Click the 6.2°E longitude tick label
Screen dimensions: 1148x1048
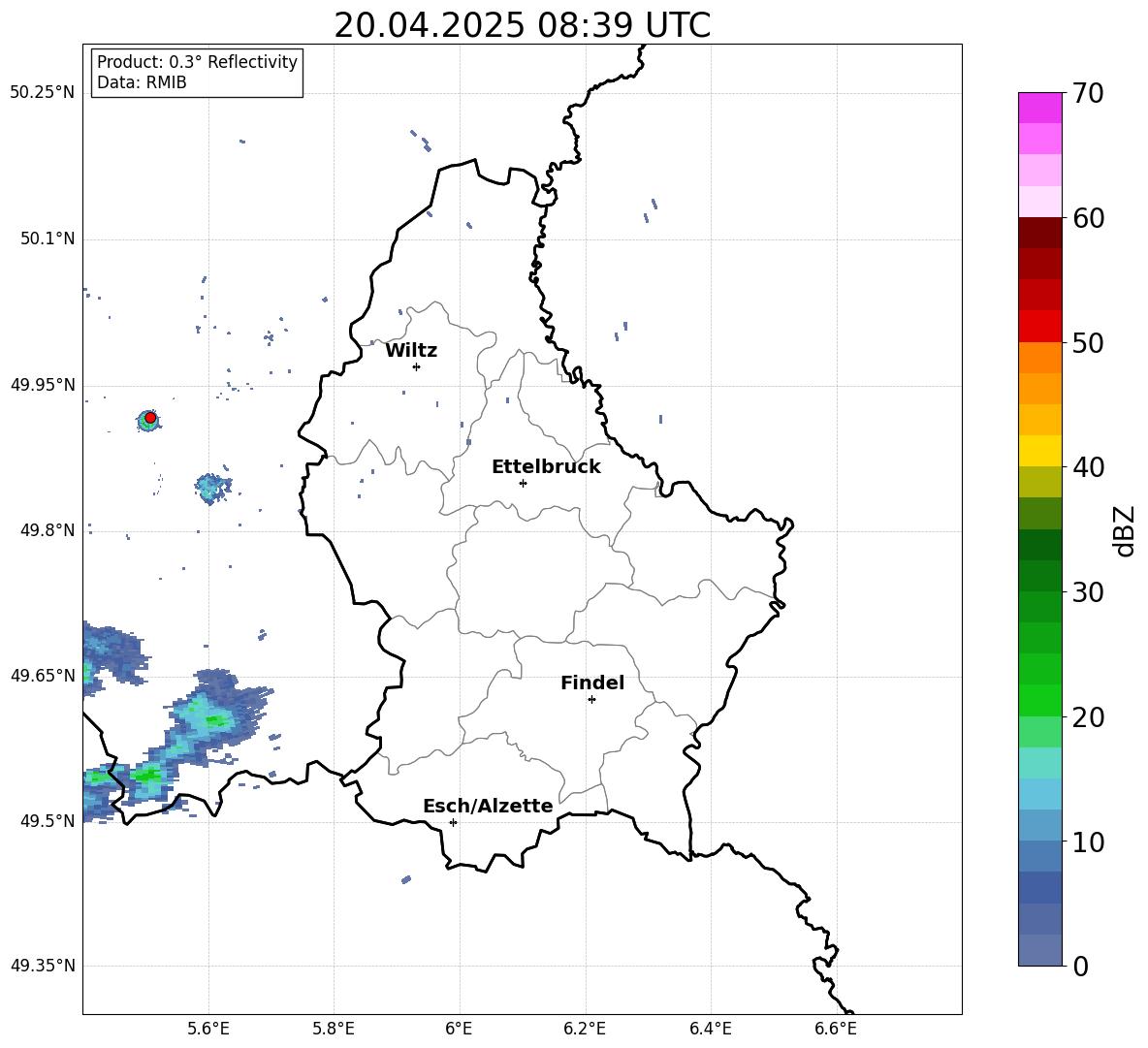585,1029
